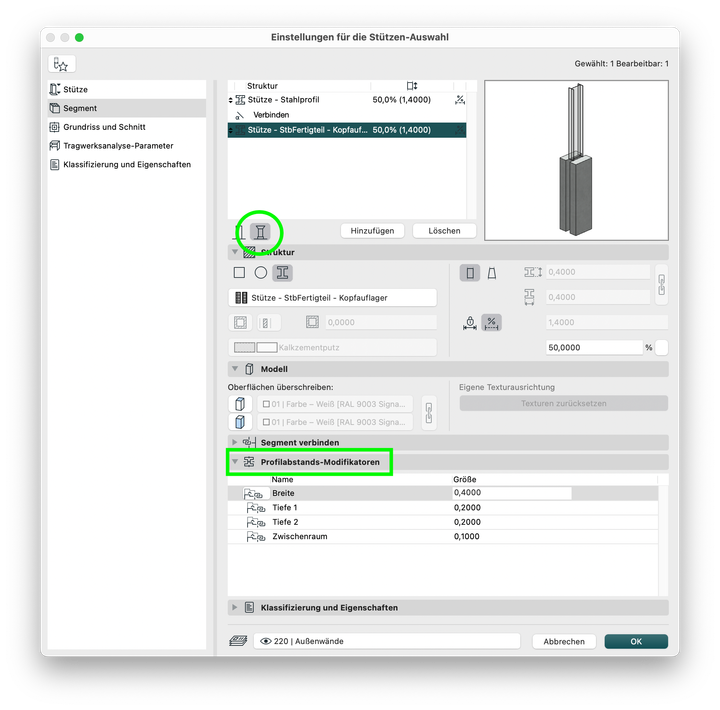This screenshot has height=710, width=720.
Task: Click the core veneer icon
Action: click(x=240, y=322)
